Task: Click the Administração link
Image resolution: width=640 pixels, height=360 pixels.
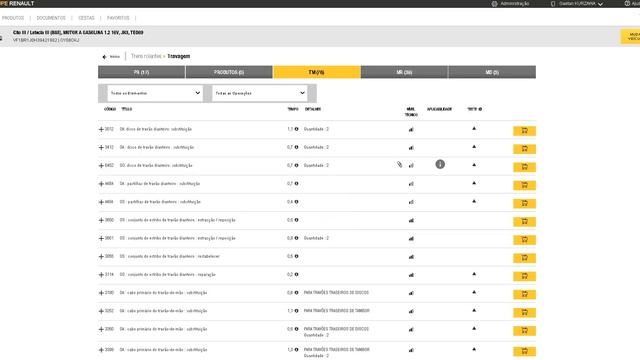Action: point(514,4)
